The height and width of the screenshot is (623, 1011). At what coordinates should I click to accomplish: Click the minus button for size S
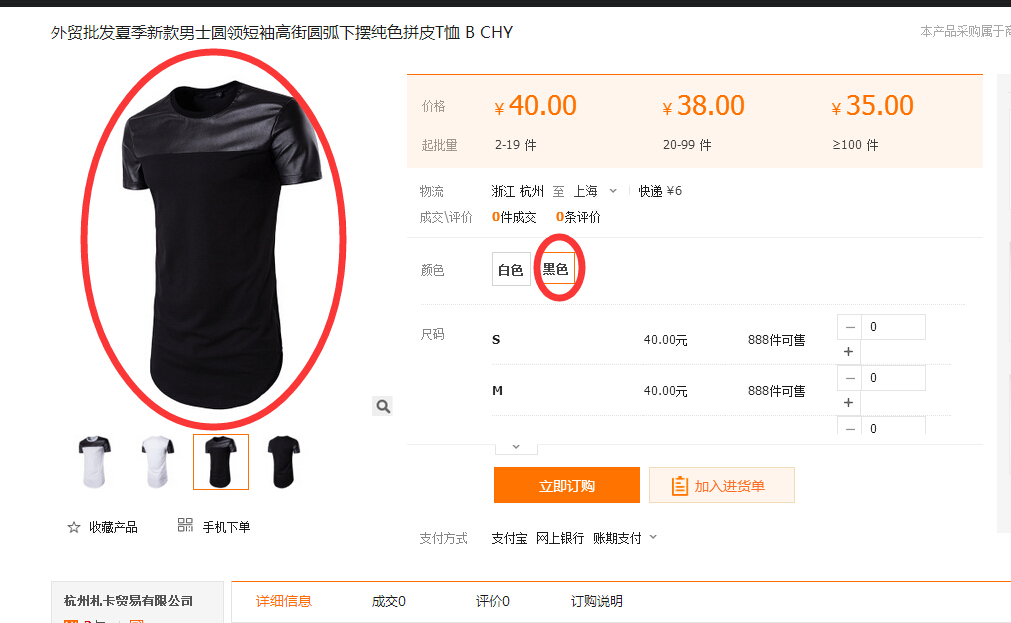(850, 327)
